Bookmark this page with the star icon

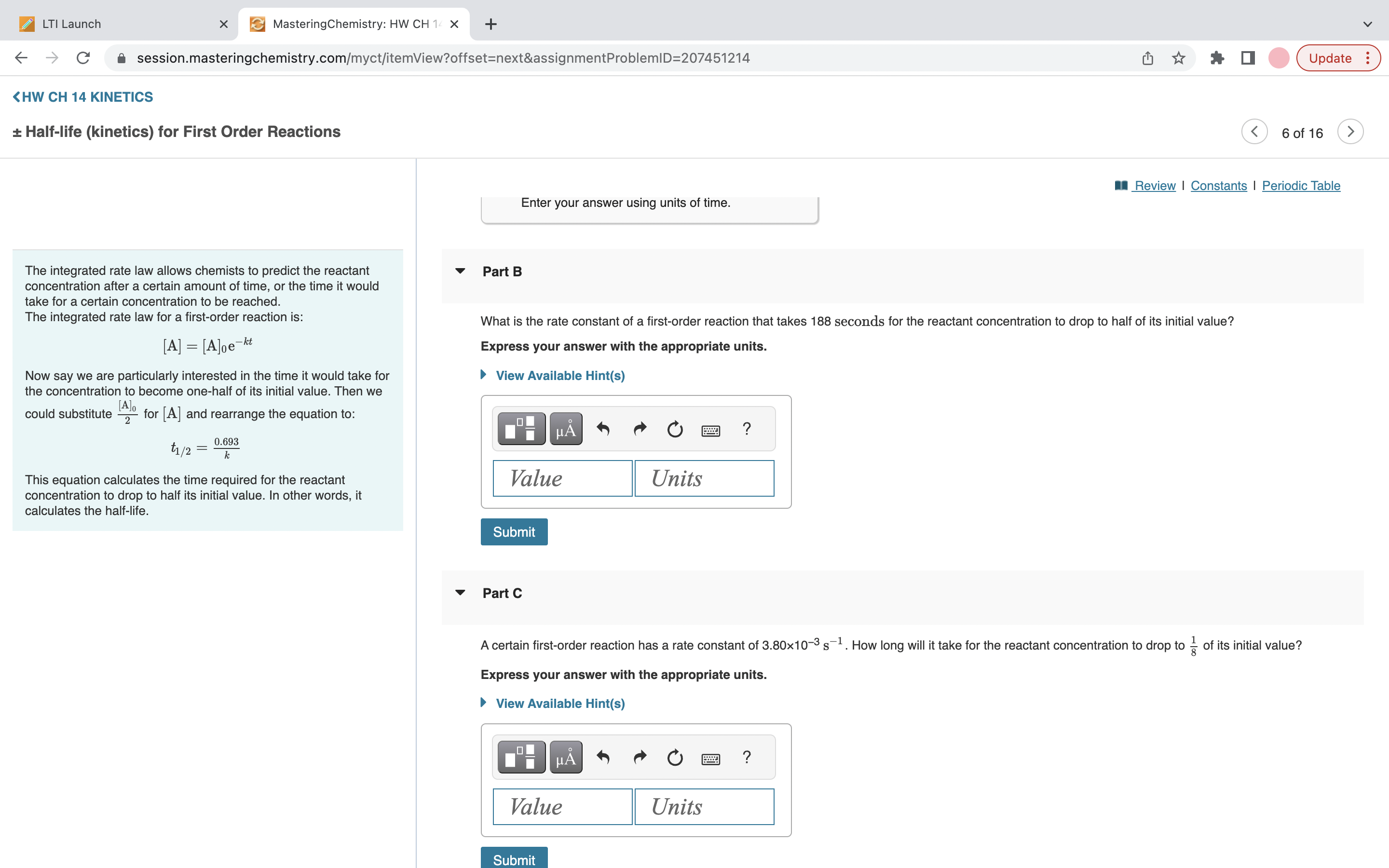coord(1178,58)
